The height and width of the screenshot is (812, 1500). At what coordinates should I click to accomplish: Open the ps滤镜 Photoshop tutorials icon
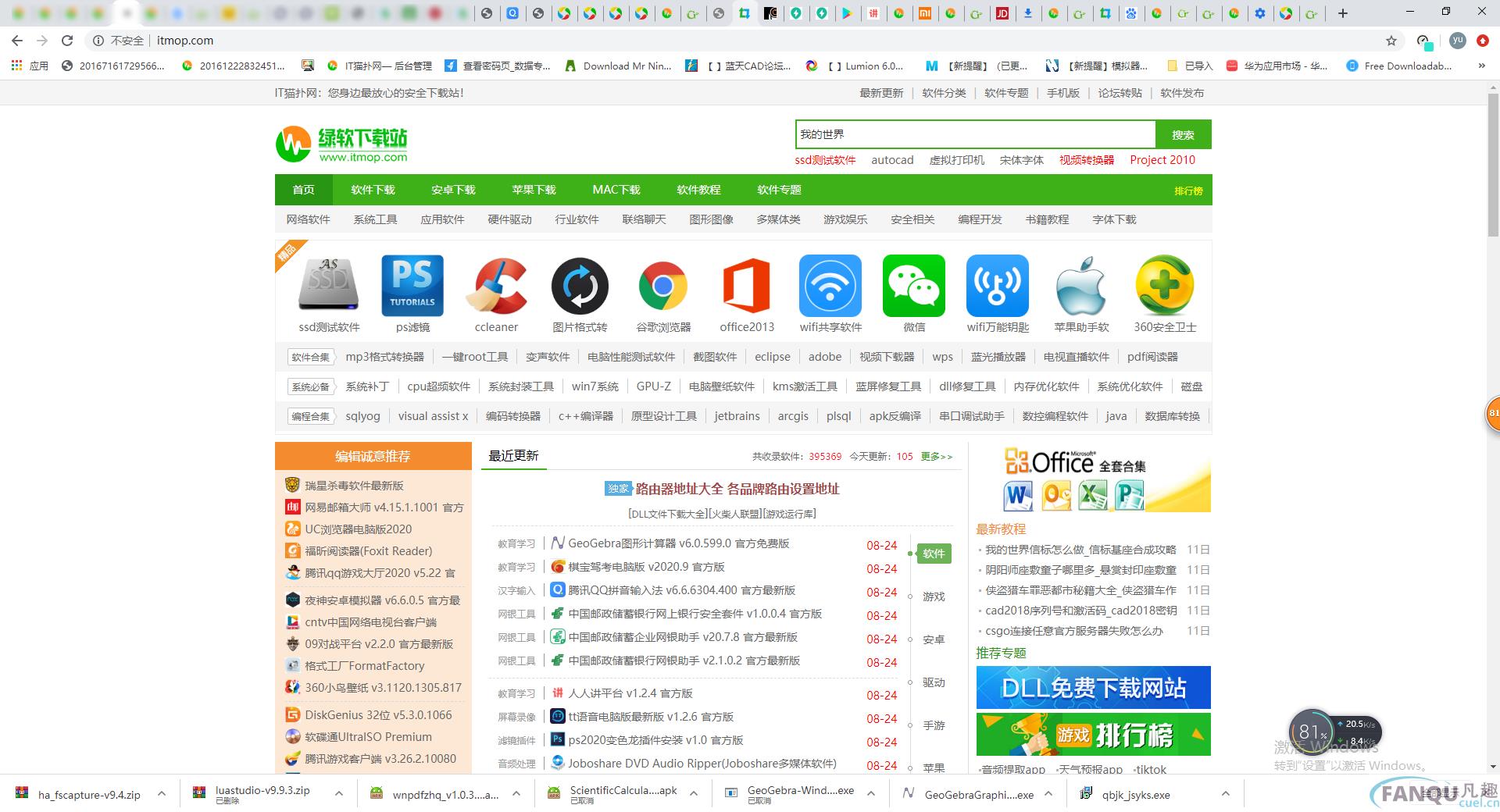412,284
